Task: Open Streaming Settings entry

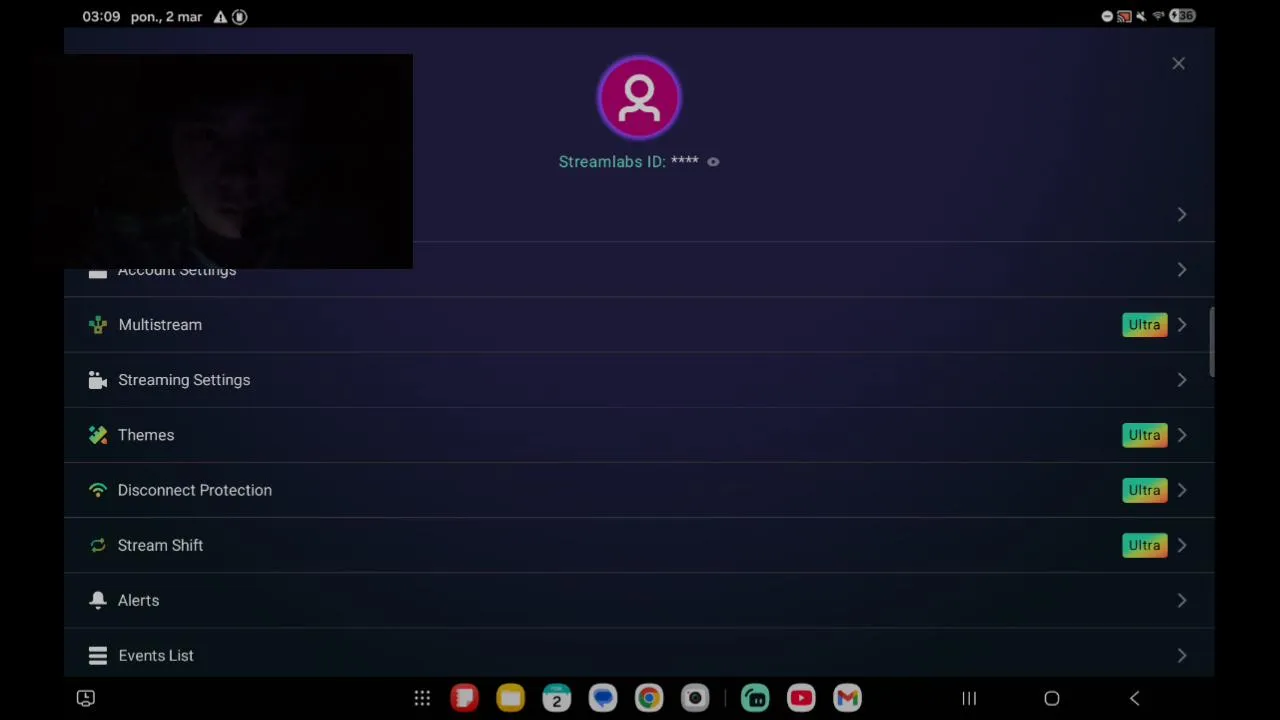Action: point(639,380)
